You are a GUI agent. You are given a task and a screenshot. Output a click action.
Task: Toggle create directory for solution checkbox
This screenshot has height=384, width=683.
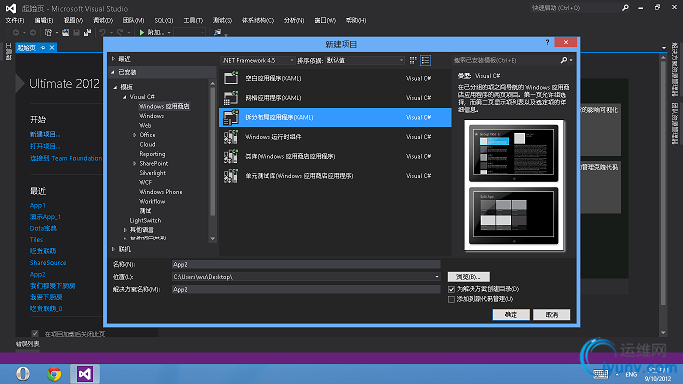click(x=451, y=289)
